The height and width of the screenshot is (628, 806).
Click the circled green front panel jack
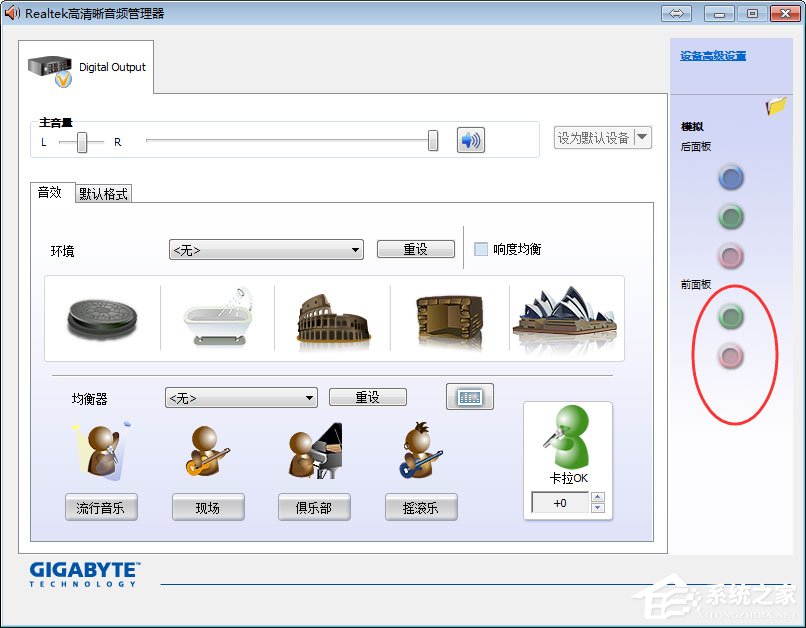point(731,317)
